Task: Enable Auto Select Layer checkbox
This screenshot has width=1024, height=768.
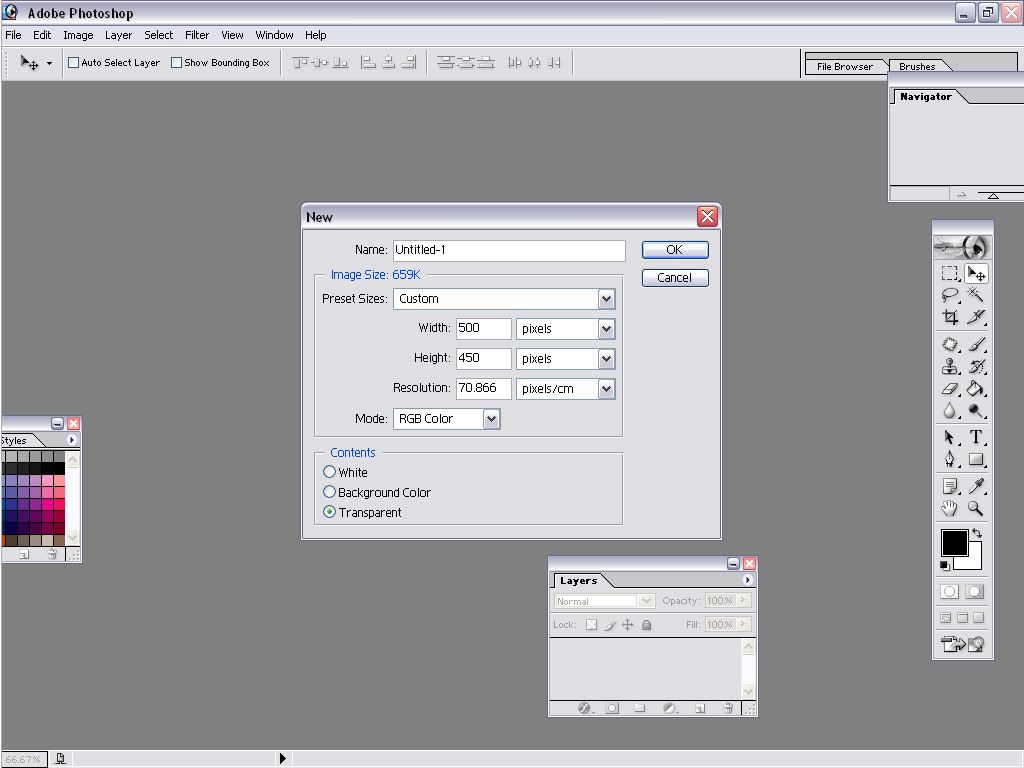Action: pyautogui.click(x=74, y=63)
